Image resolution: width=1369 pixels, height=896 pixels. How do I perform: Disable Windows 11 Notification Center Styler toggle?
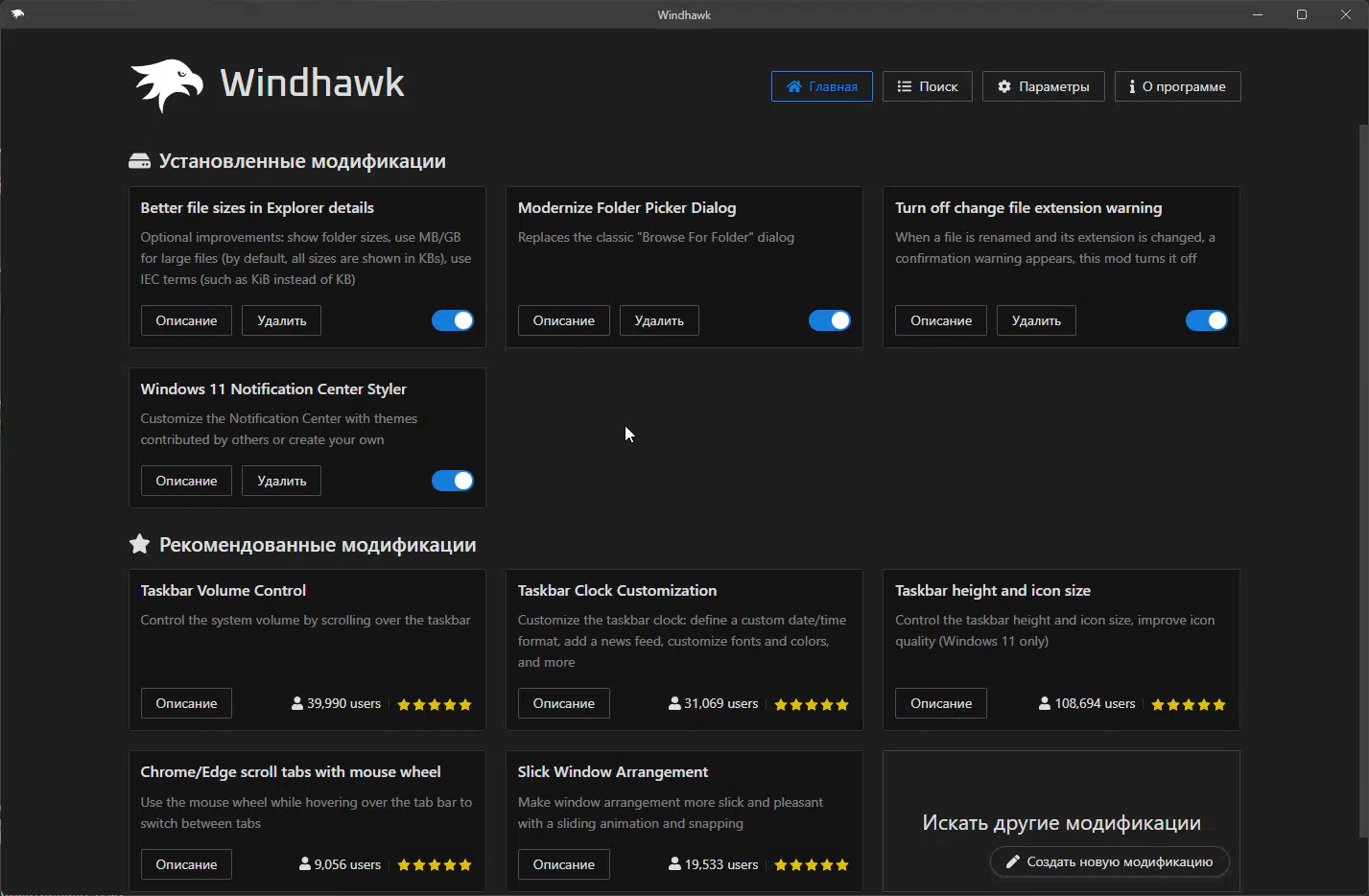tap(453, 481)
